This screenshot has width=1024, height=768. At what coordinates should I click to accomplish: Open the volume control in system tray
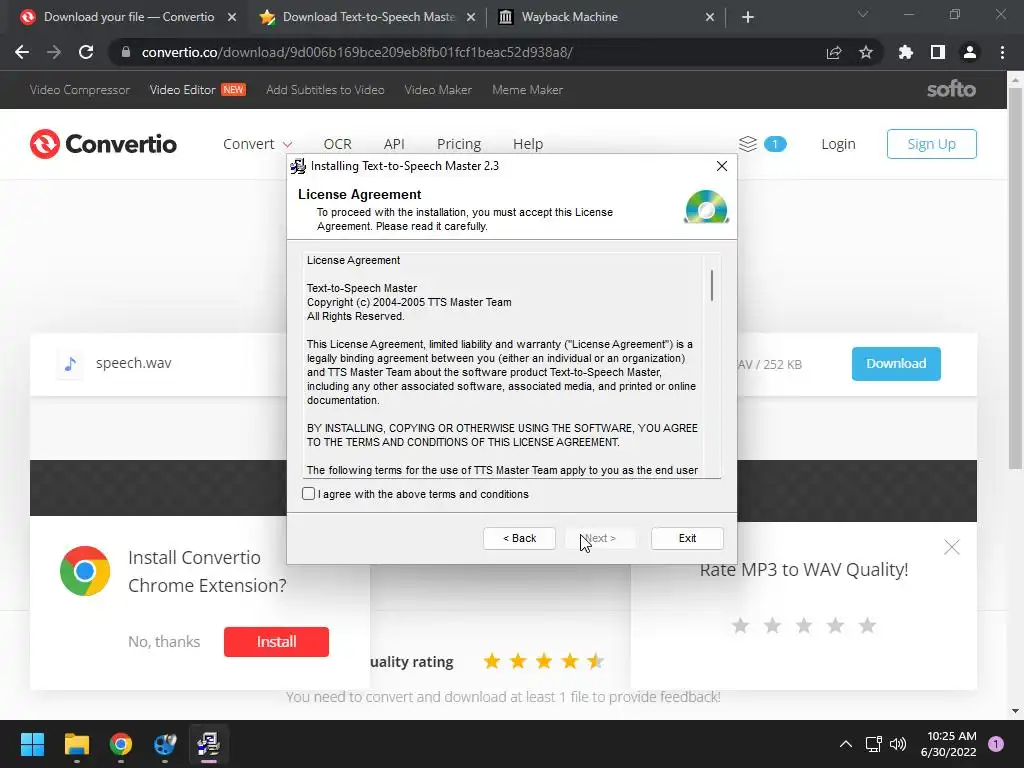coord(899,744)
